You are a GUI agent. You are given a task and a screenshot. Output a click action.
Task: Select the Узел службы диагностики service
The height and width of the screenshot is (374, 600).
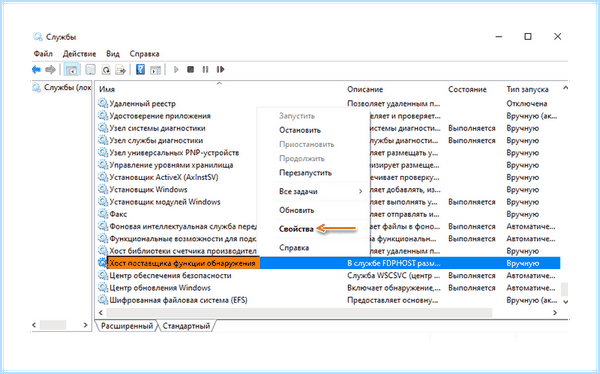point(156,140)
